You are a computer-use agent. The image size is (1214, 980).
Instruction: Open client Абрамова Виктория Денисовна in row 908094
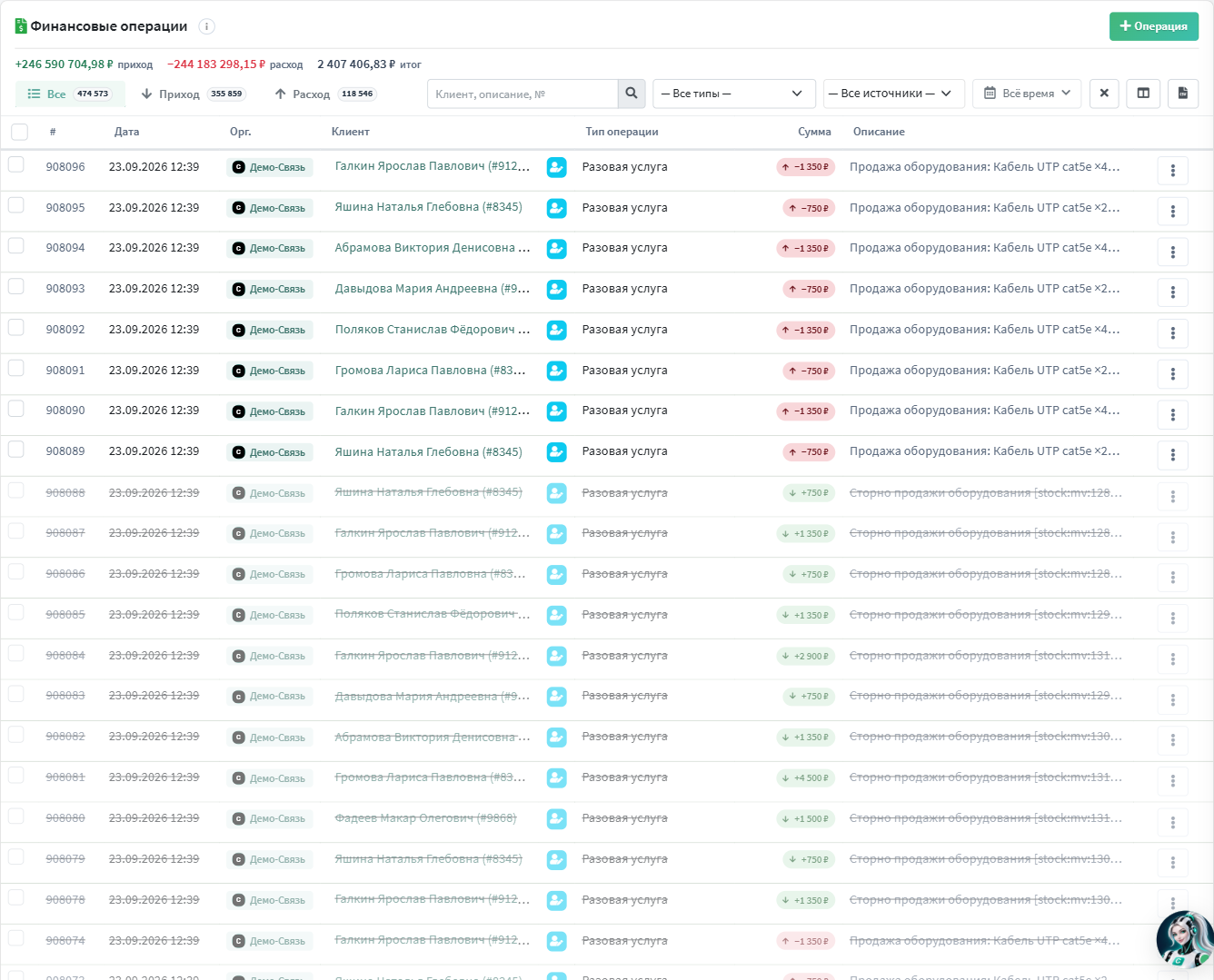(433, 248)
